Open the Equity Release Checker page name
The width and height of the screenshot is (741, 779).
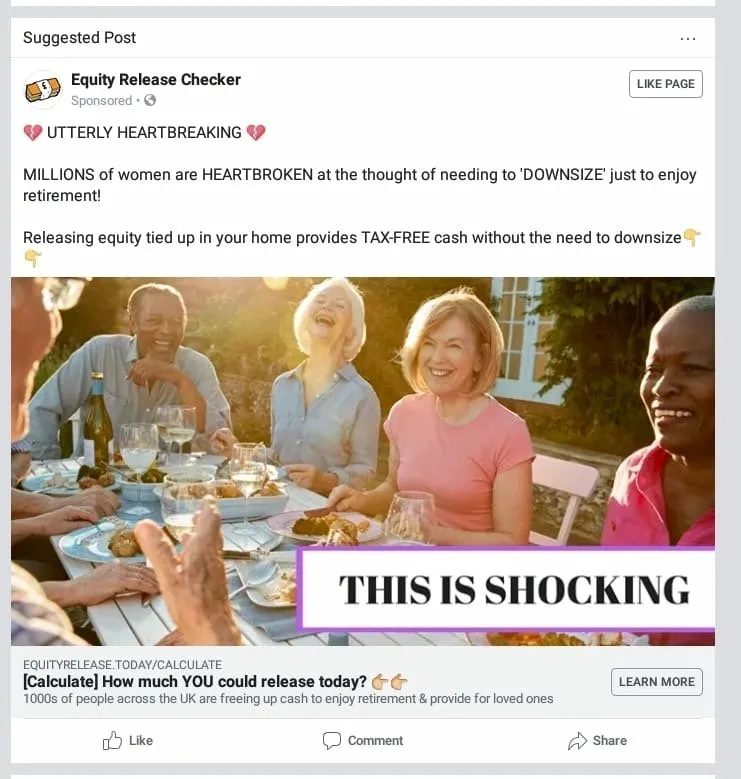[155, 79]
